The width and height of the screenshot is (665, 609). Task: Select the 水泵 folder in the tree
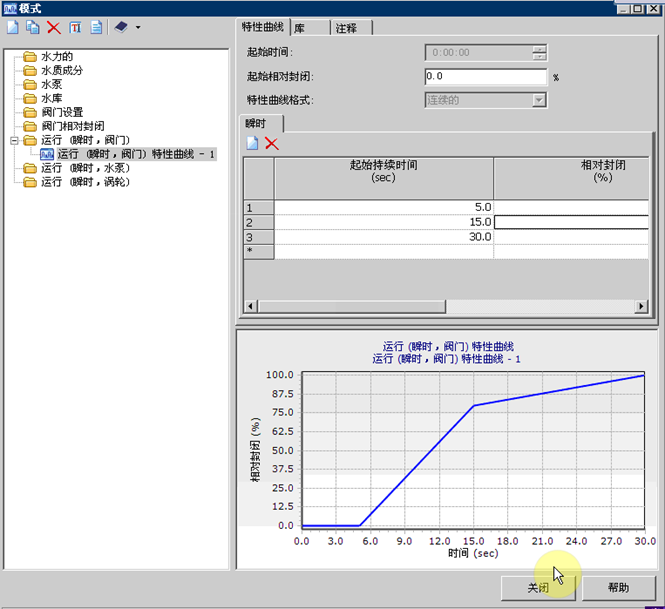51,85
